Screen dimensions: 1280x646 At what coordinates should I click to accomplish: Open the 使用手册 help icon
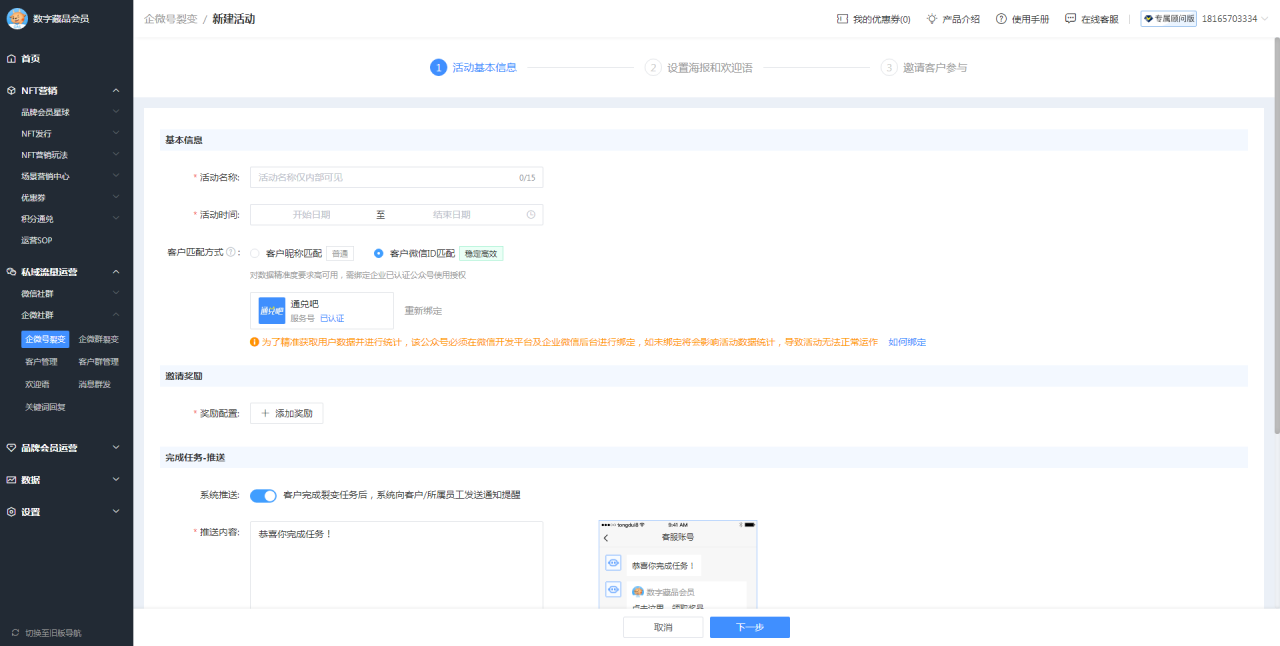1000,18
